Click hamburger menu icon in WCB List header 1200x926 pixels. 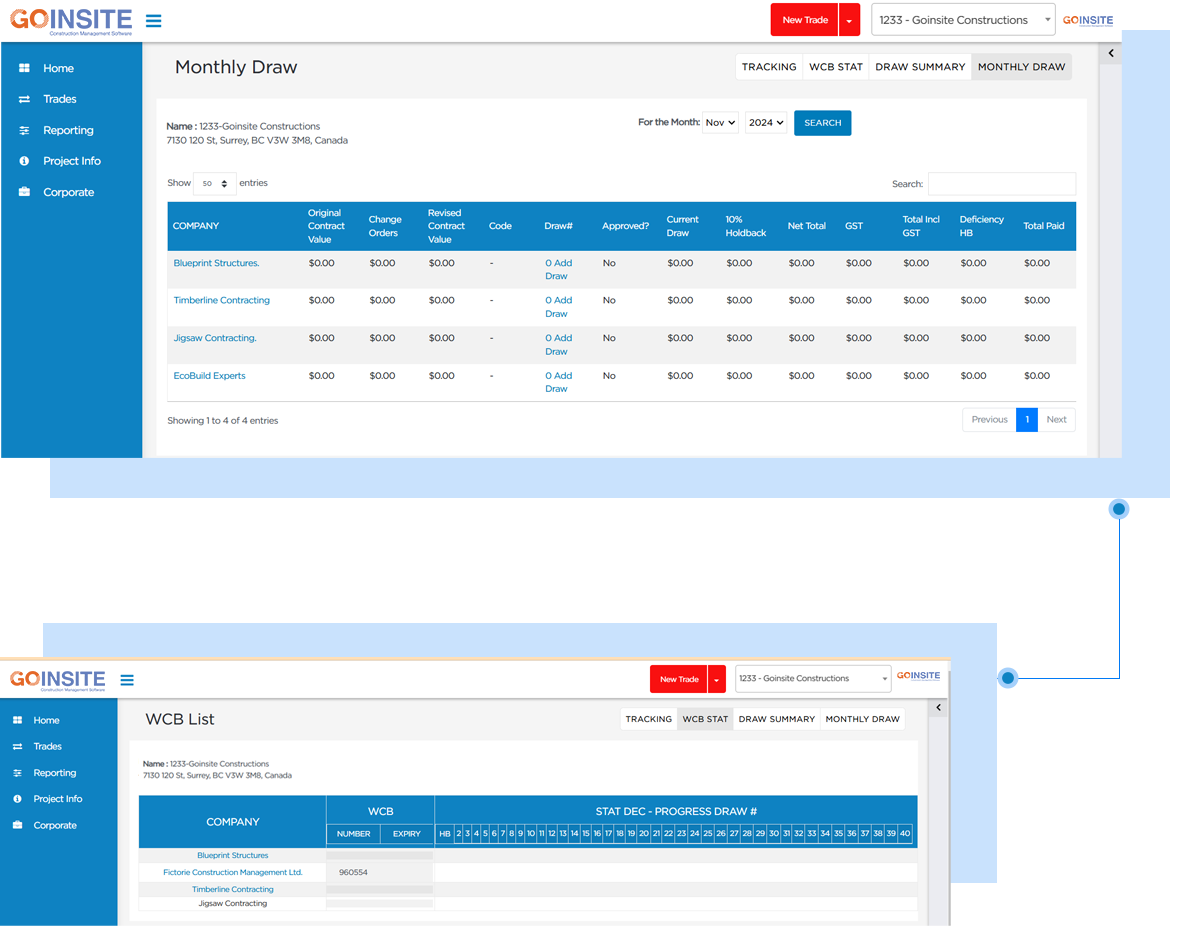pyautogui.click(x=127, y=680)
